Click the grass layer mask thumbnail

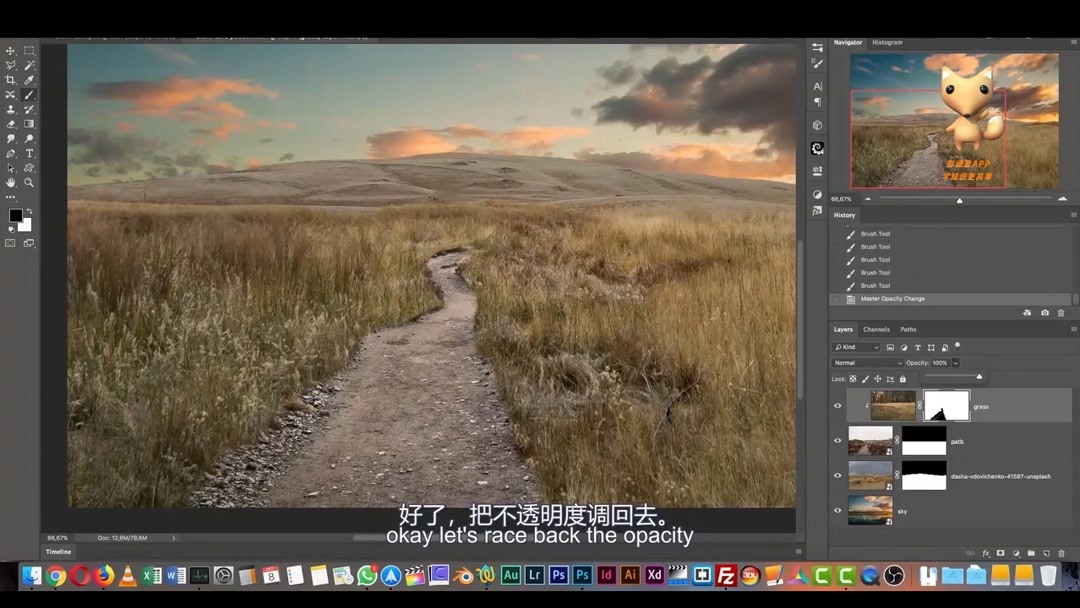[946, 405]
